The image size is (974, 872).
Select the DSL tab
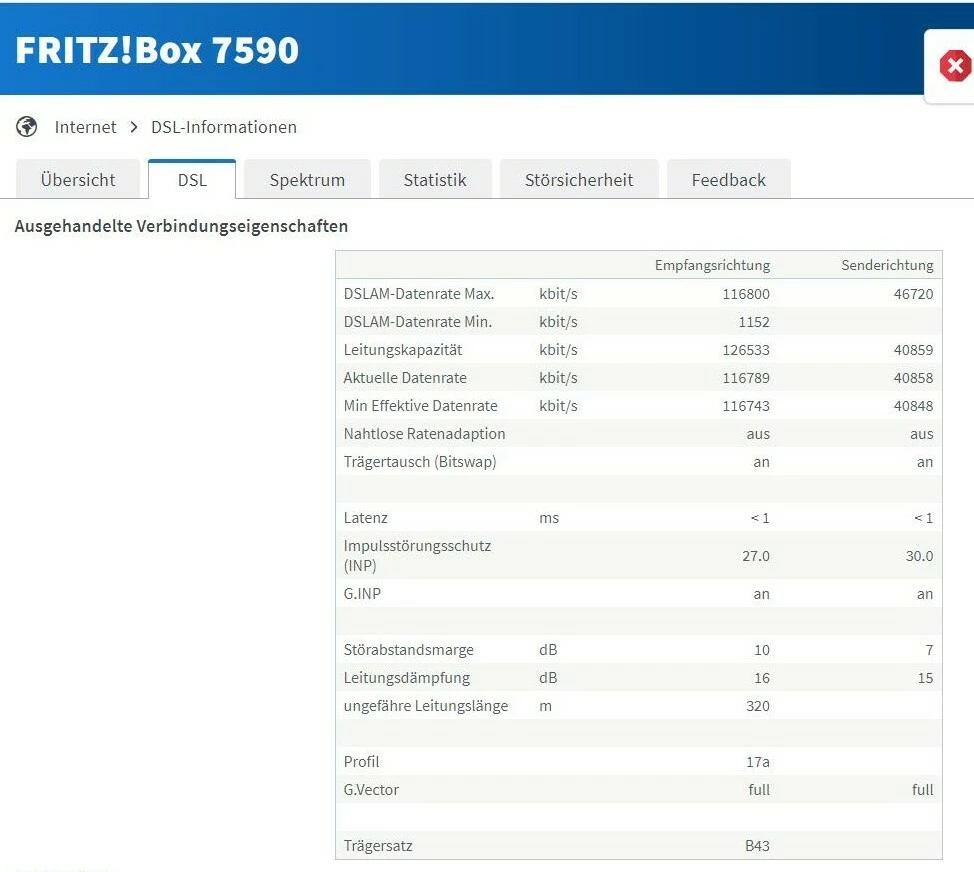click(x=192, y=179)
